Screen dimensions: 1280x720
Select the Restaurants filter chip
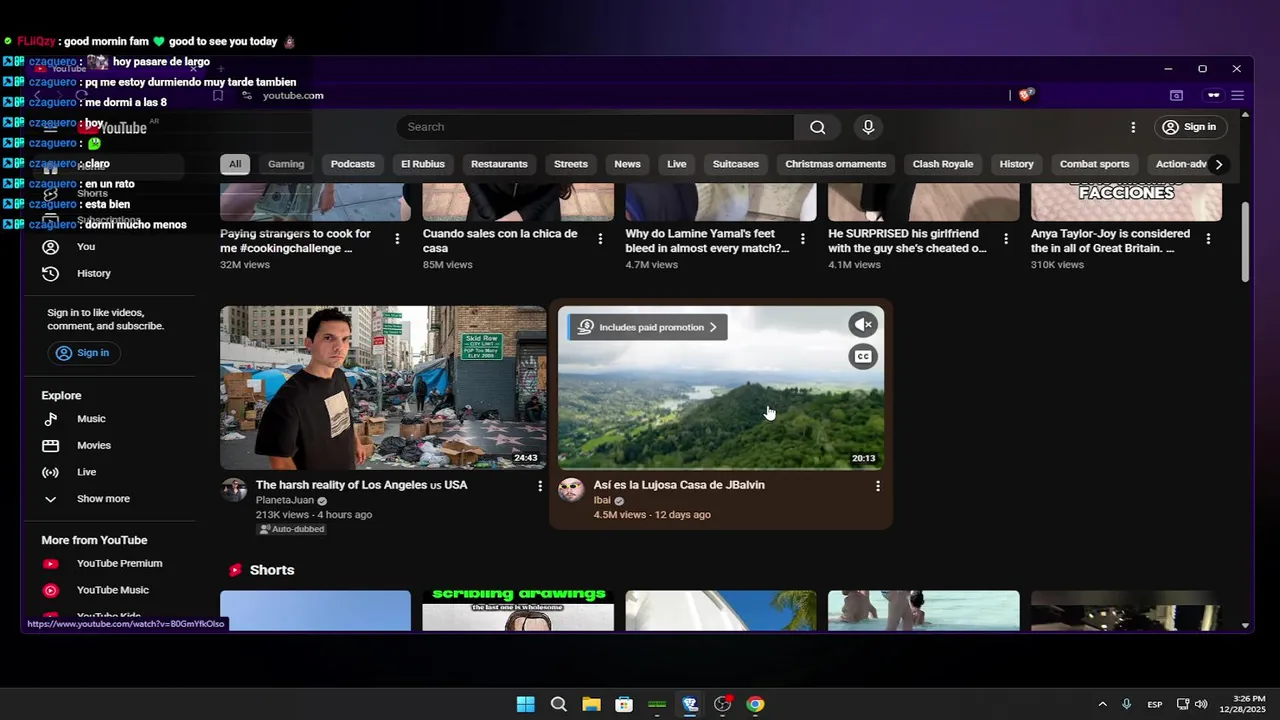499,164
